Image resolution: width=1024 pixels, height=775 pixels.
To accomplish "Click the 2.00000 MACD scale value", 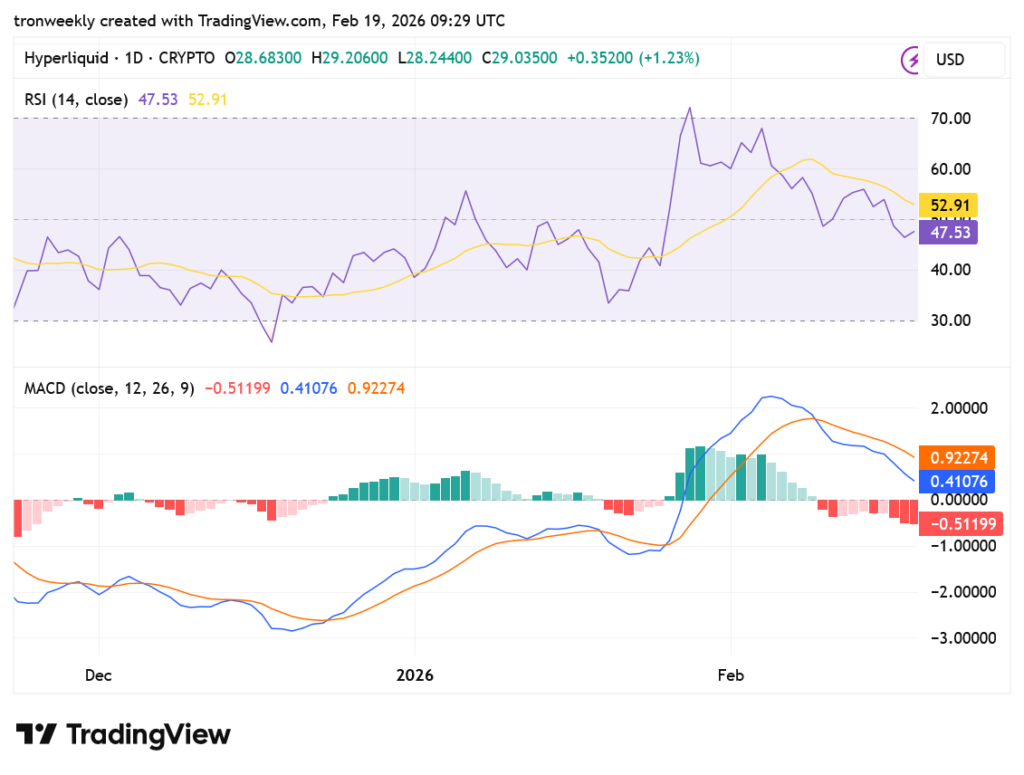I will tap(959, 409).
